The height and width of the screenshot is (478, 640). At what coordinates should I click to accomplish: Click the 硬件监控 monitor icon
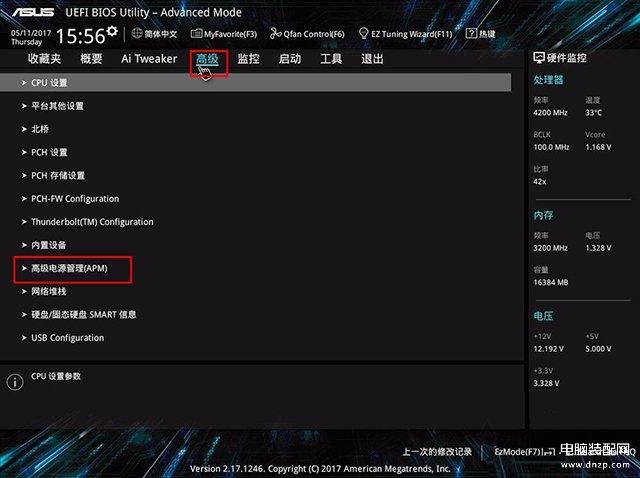(539, 58)
